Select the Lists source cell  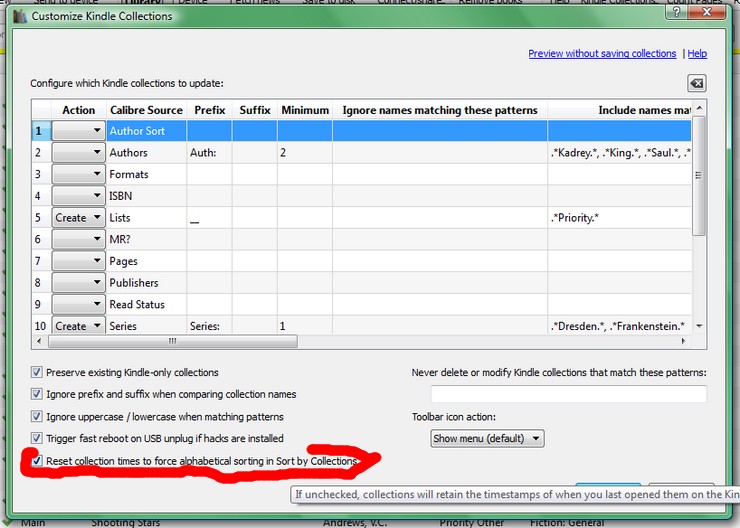pyautogui.click(x=146, y=218)
